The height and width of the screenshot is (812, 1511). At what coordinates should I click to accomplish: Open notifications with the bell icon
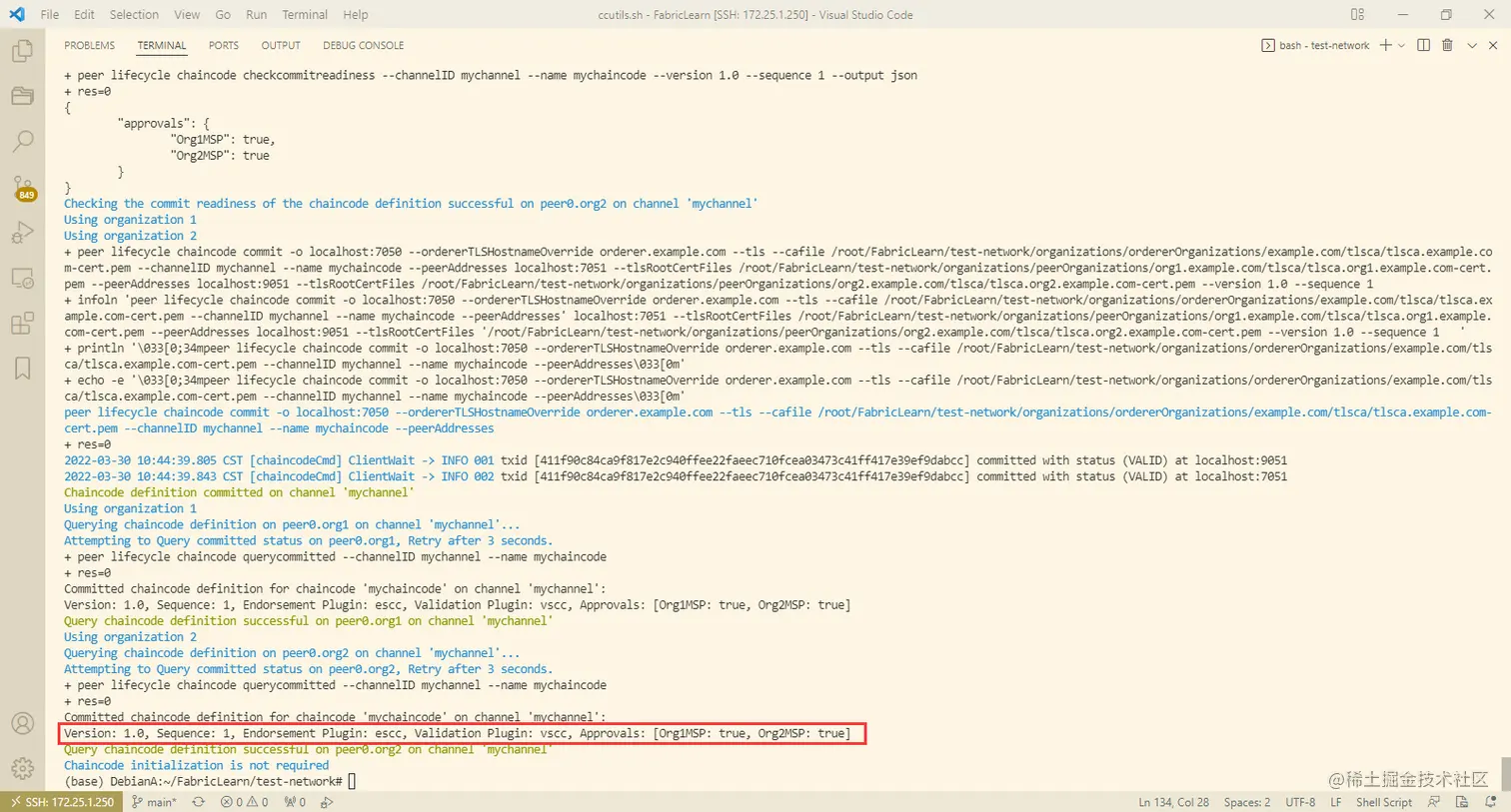[x=1490, y=802]
